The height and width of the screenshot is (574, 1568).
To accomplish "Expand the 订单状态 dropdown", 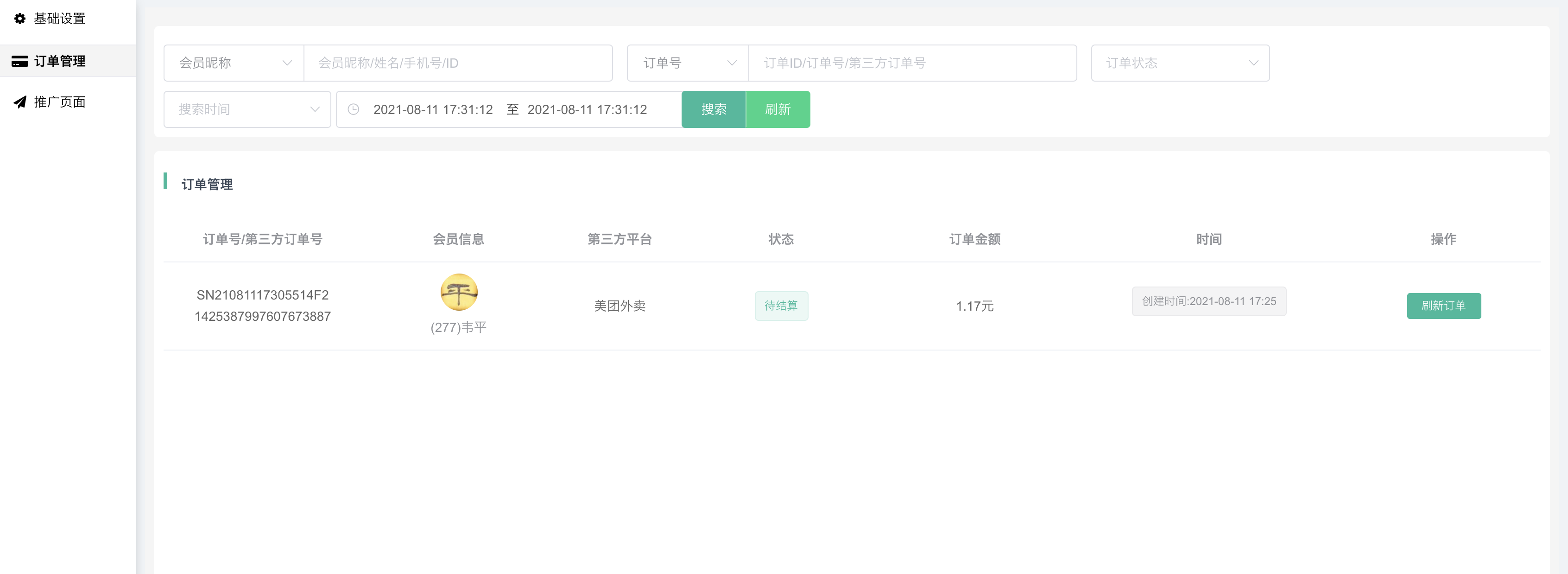I will point(1180,63).
